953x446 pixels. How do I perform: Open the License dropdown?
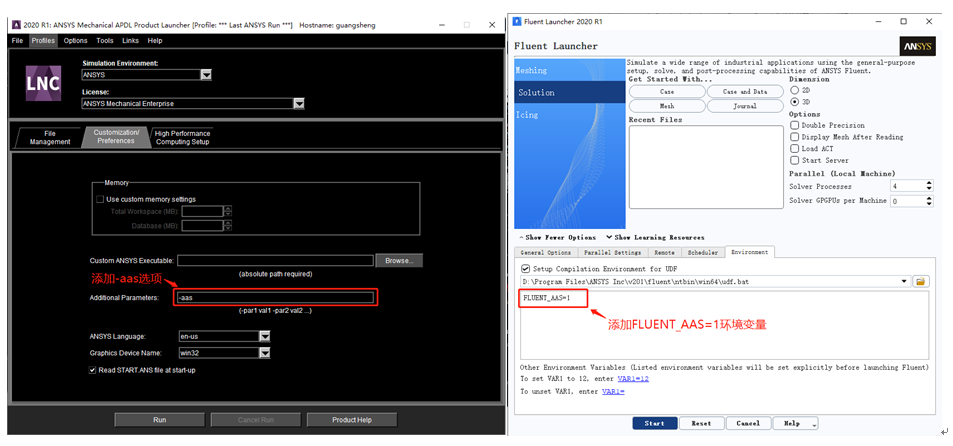(x=299, y=104)
